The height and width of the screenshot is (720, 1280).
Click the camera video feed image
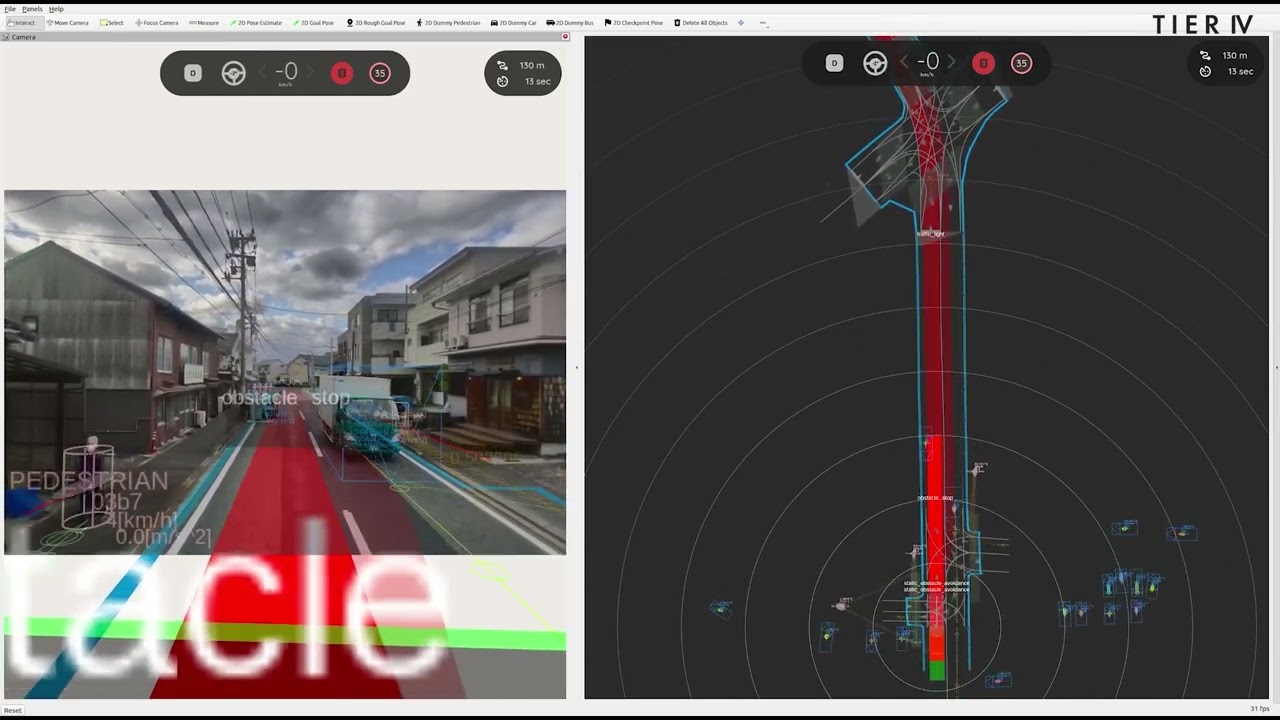point(285,372)
